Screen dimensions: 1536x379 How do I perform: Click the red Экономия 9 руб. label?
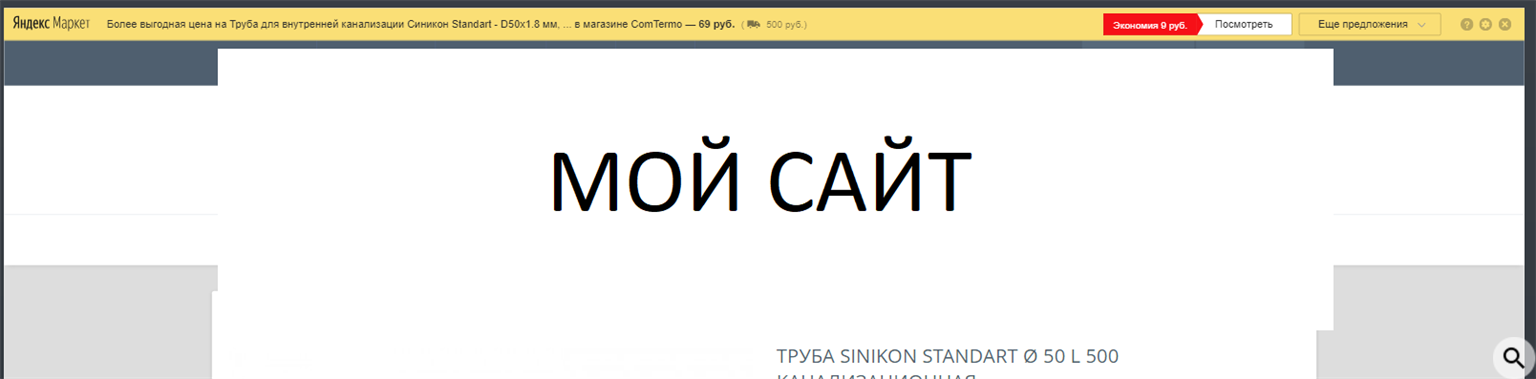1150,25
